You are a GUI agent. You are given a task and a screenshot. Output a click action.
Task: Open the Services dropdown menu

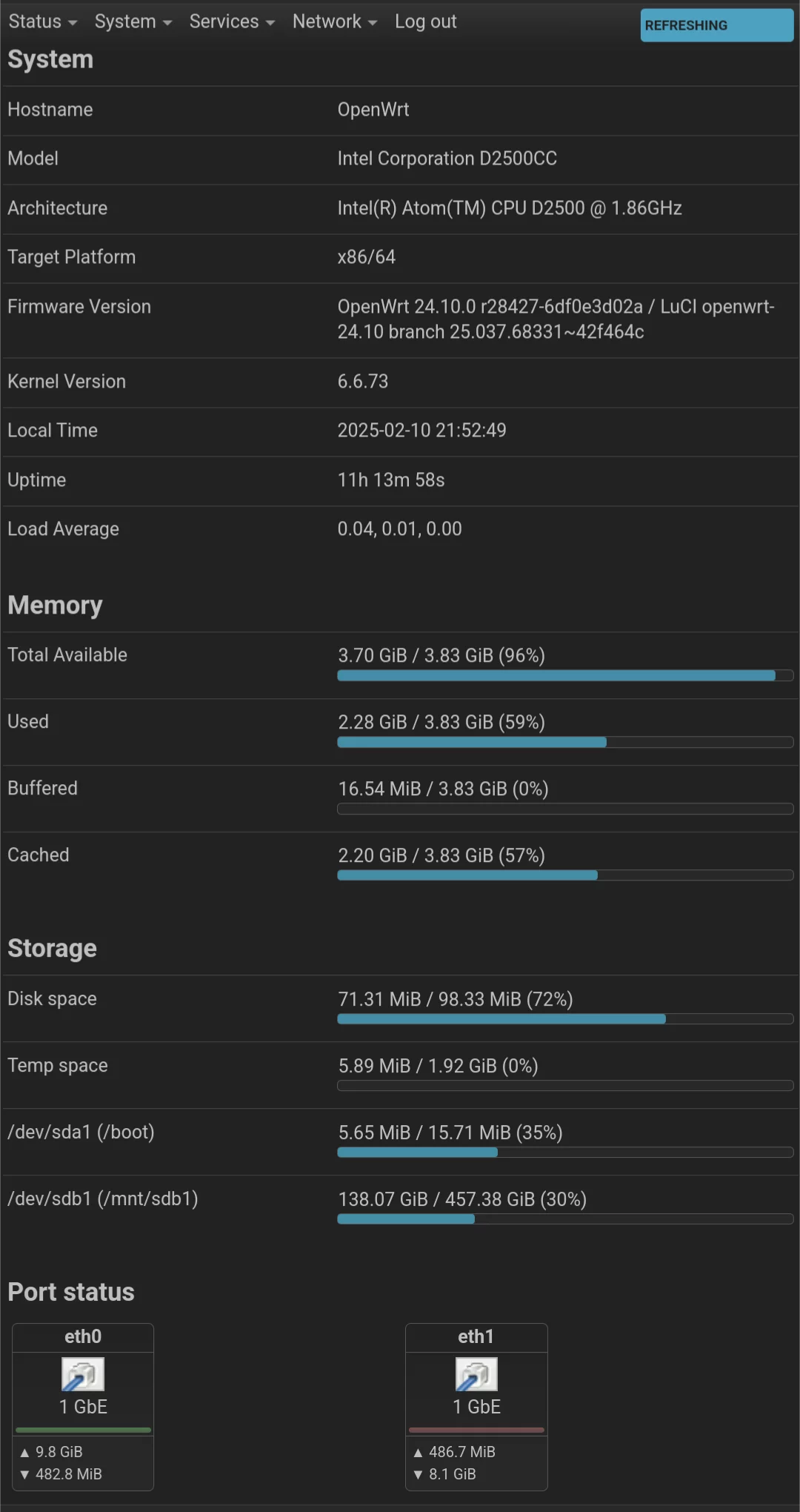click(232, 21)
